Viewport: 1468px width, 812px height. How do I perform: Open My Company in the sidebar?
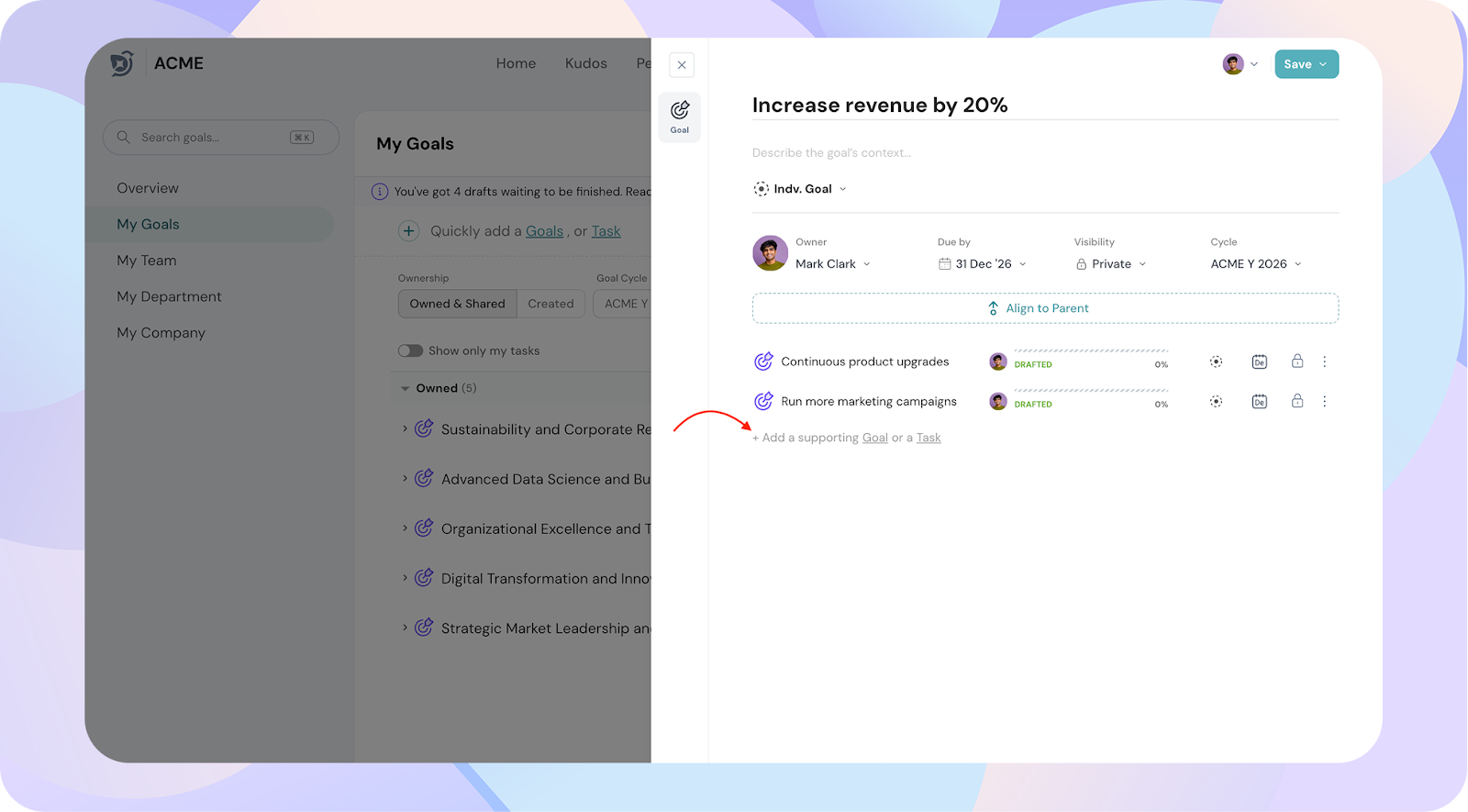point(161,333)
